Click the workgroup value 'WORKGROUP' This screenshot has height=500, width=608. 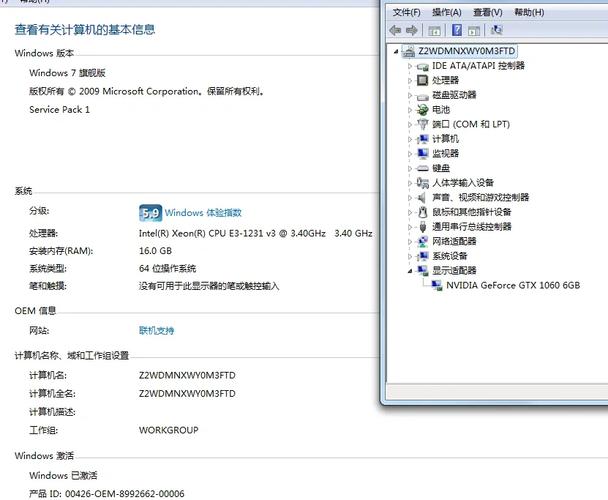[x=169, y=430]
